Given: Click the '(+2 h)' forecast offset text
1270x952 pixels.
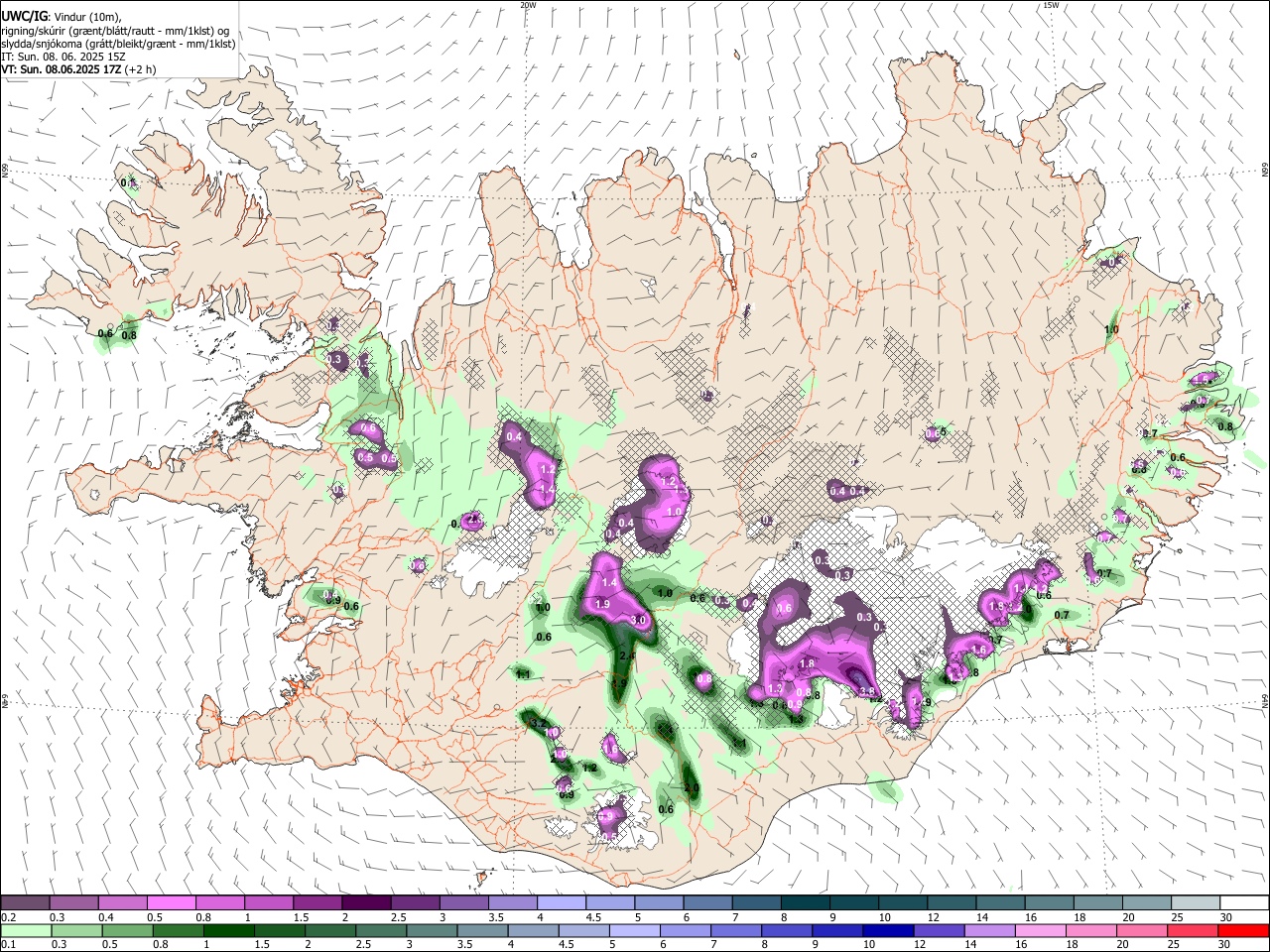Looking at the screenshot, I should [140, 69].
